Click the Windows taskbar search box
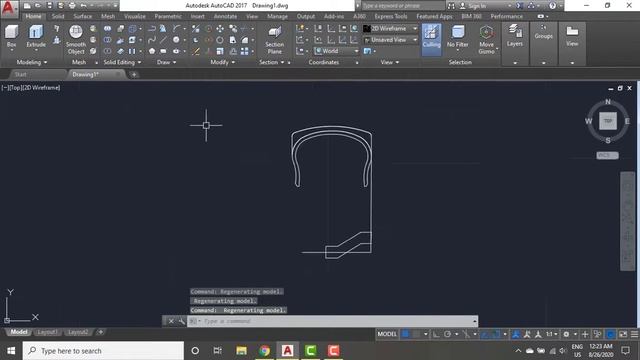The height and width of the screenshot is (360, 640). tap(103, 351)
